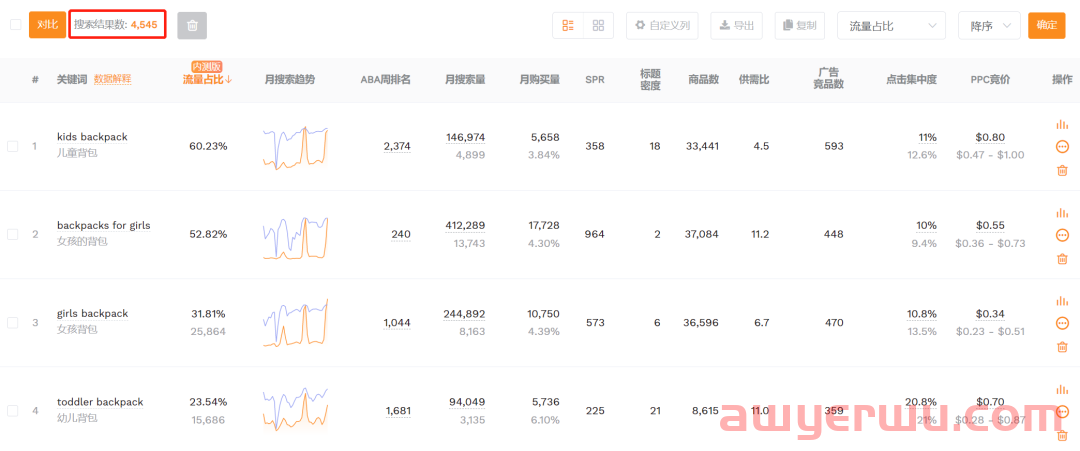
Task: Select the backpacks for girls row checkbox
Action: [13, 234]
